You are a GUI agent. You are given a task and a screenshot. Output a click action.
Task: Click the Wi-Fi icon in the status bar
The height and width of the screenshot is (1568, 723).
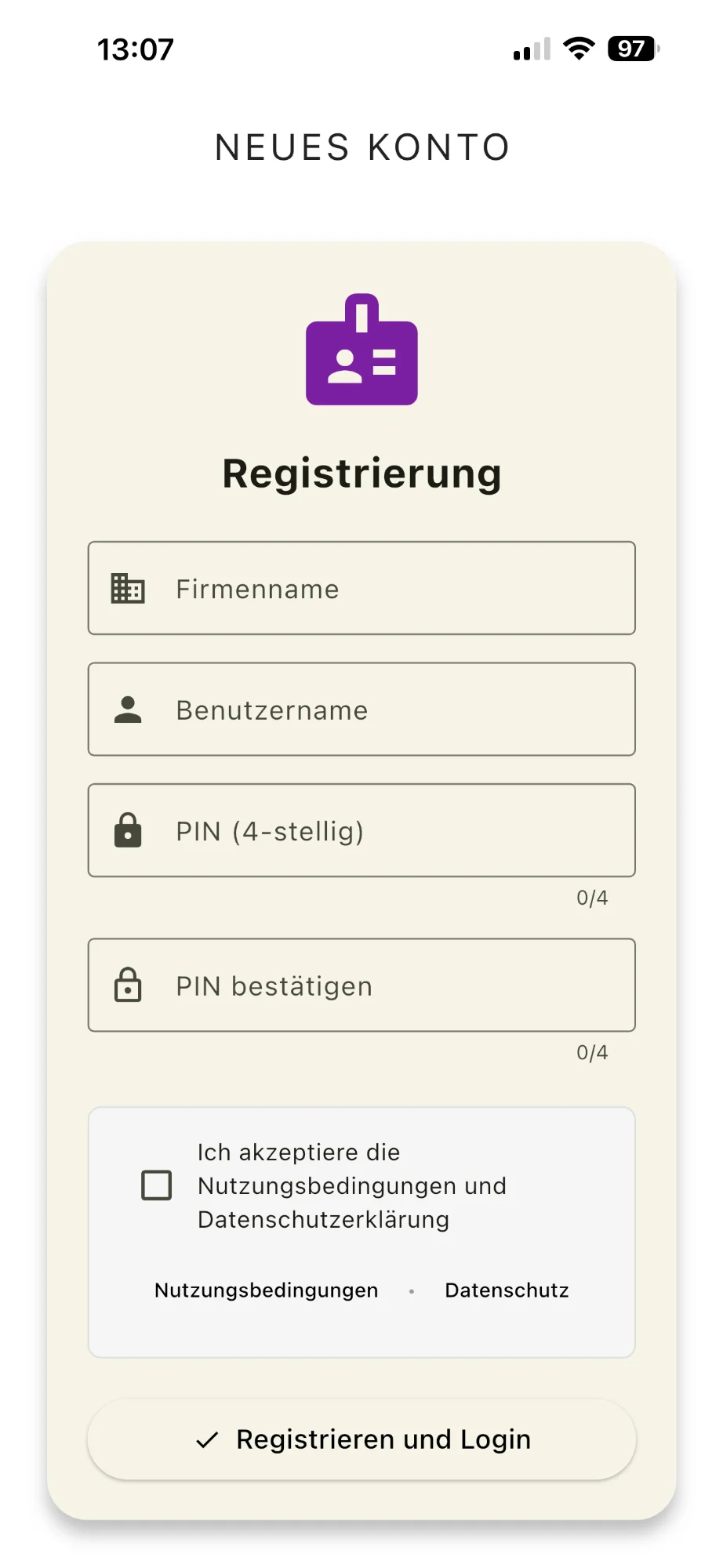click(x=578, y=49)
